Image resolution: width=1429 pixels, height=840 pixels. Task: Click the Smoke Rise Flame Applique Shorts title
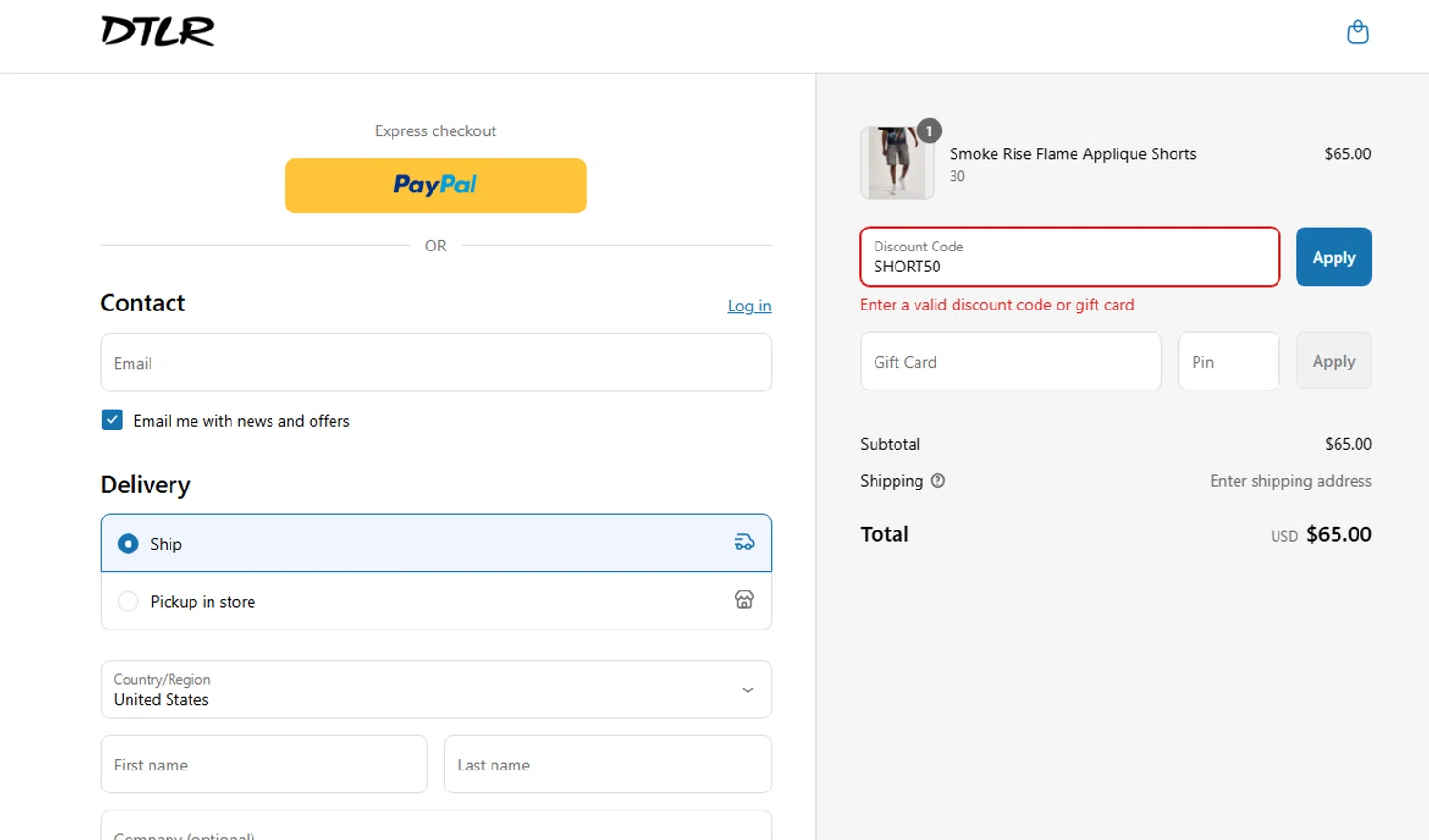pos(1073,154)
